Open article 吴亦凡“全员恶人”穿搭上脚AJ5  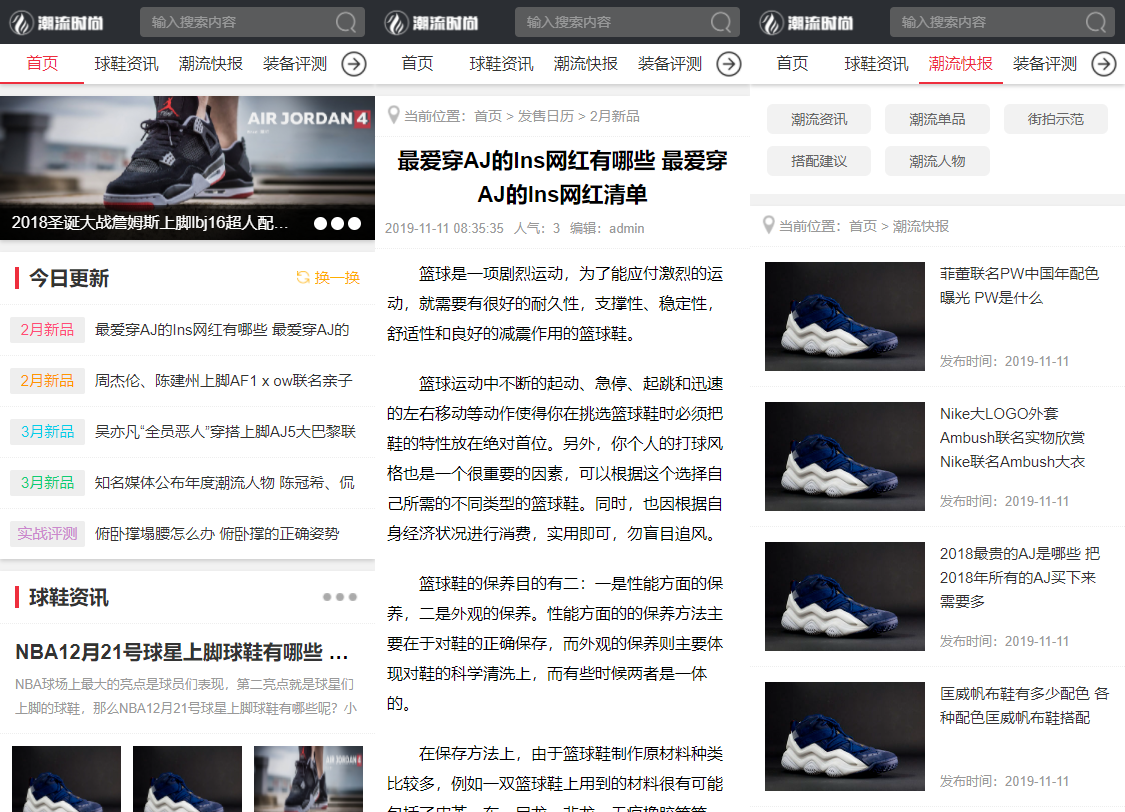click(225, 431)
